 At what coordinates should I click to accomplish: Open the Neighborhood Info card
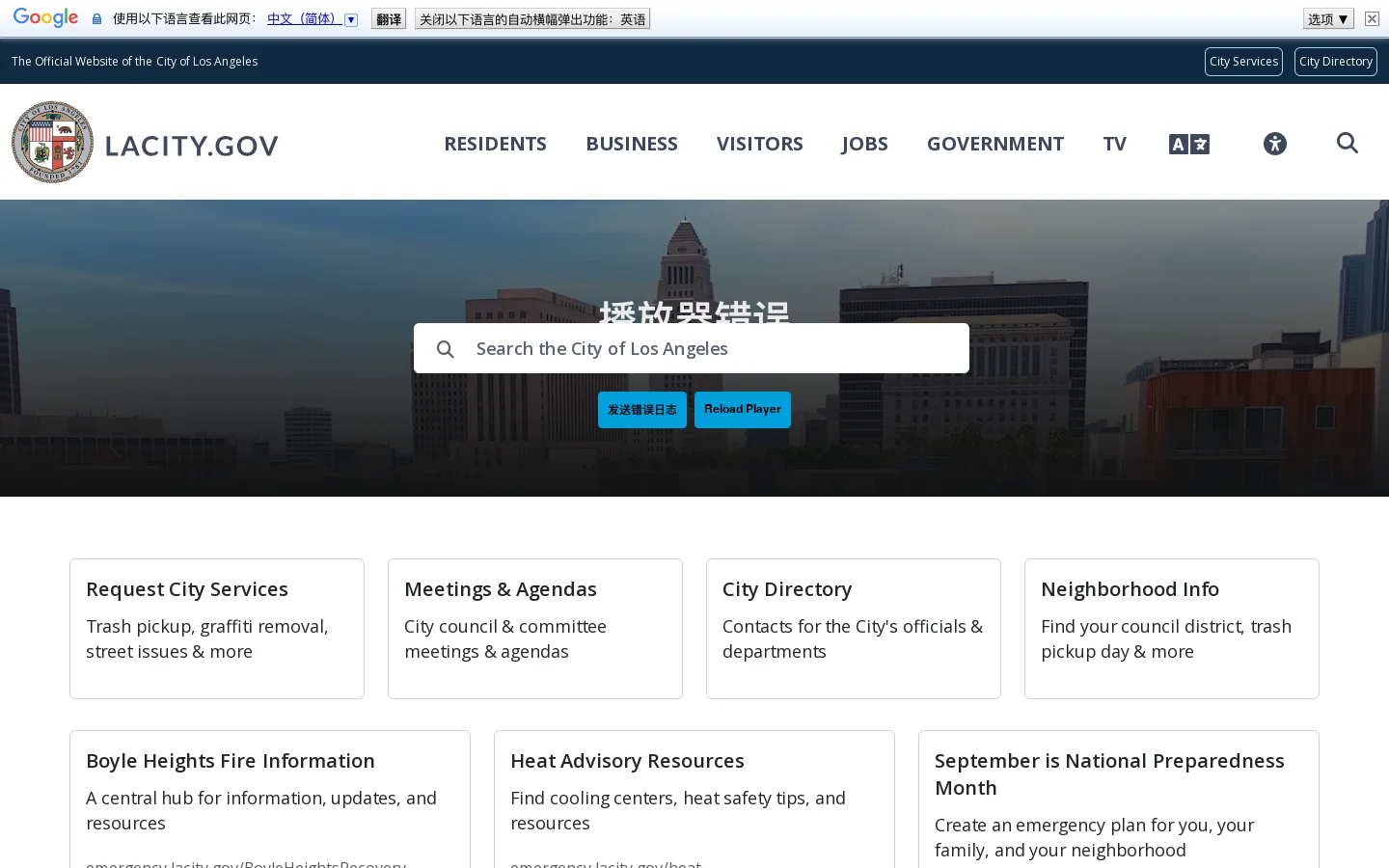1172,629
